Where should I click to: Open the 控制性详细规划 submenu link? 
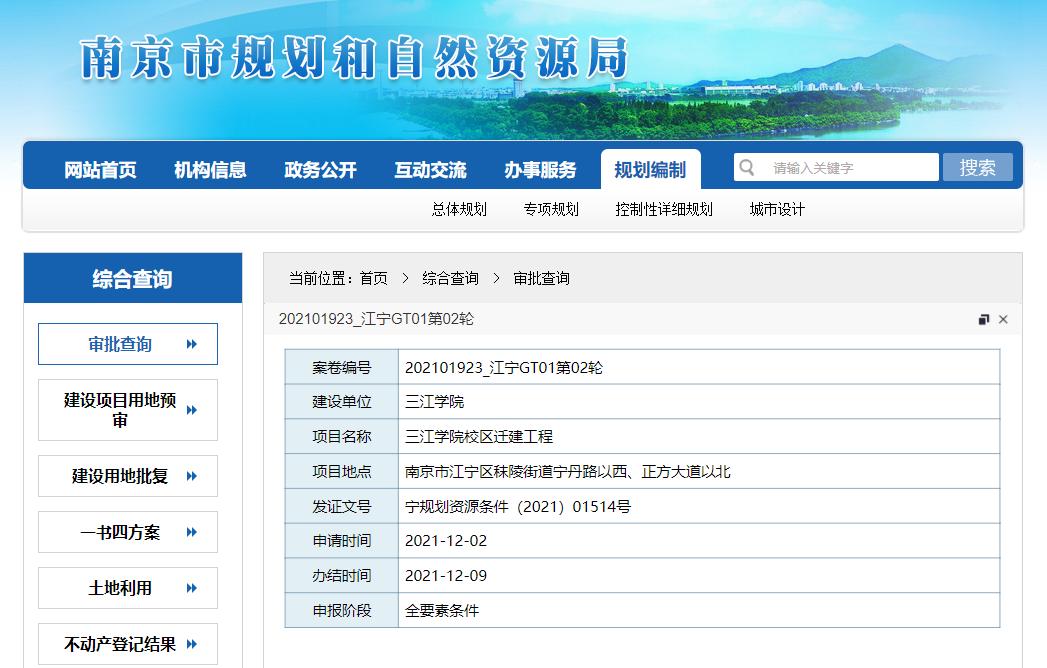pyautogui.click(x=664, y=209)
